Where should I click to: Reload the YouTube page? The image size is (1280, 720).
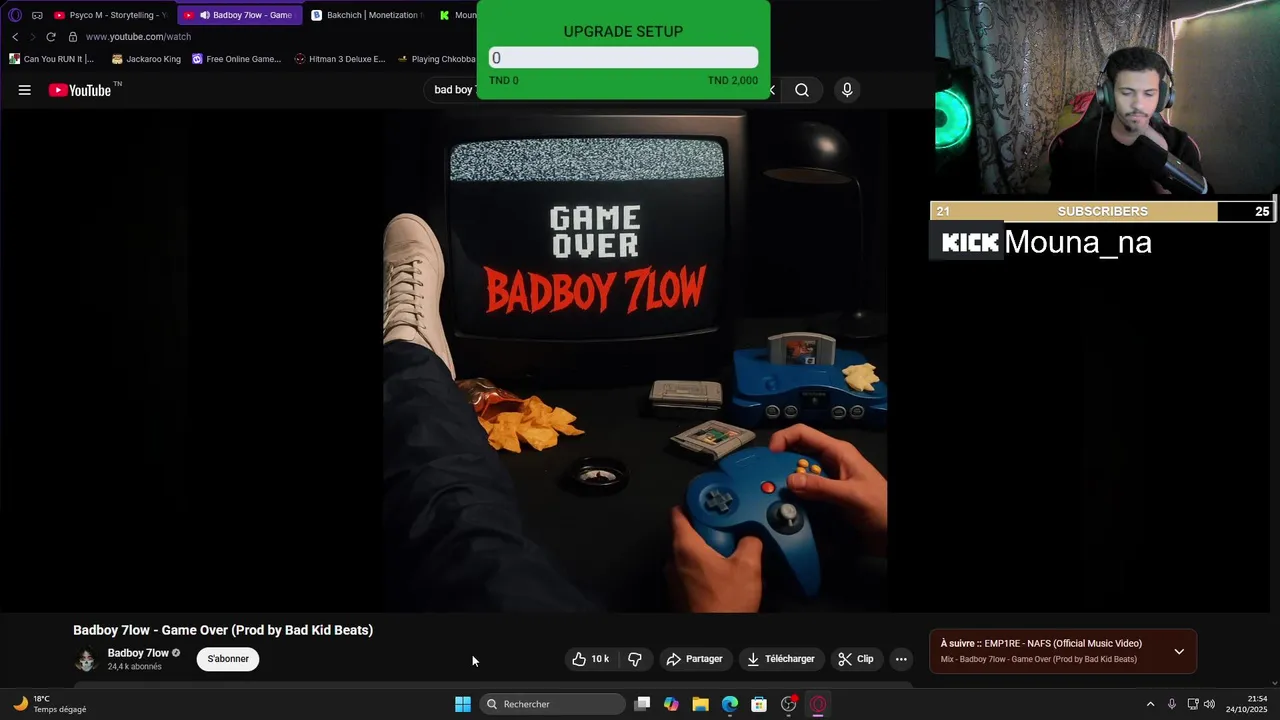51,37
